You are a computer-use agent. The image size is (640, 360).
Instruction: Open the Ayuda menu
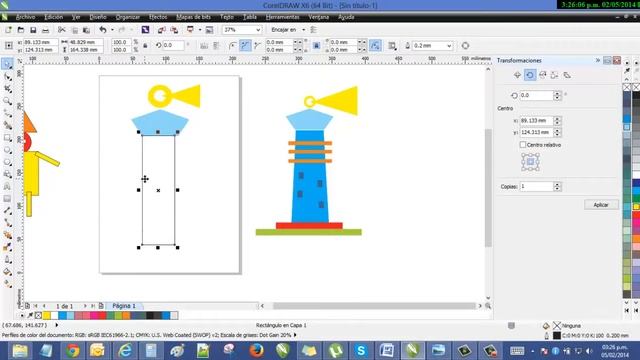coord(346,17)
